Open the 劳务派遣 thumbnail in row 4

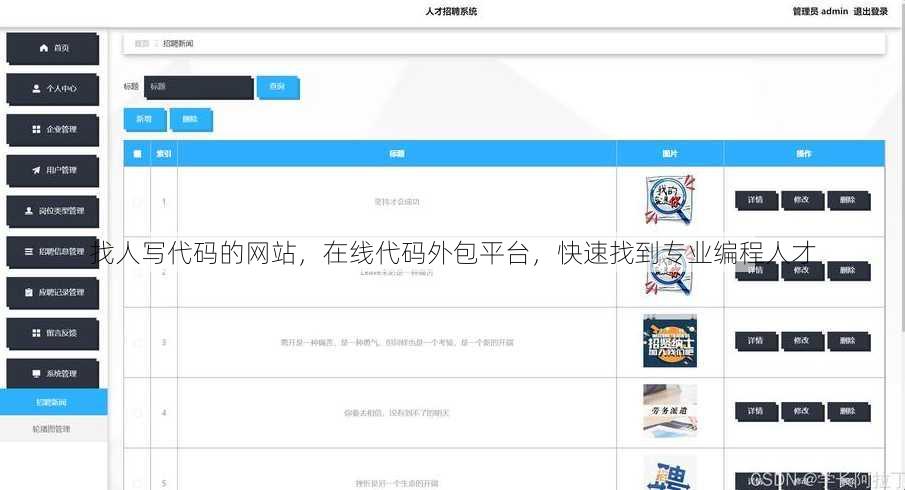pyautogui.click(x=670, y=411)
